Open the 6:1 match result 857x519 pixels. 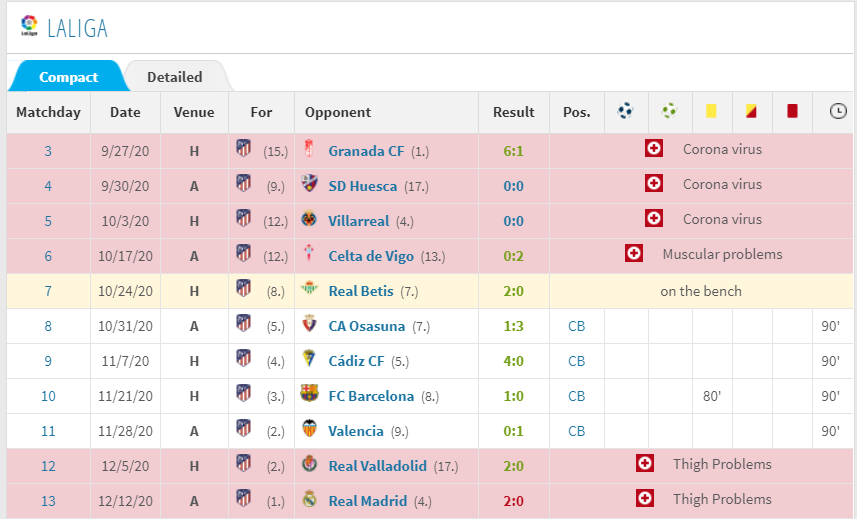[x=513, y=150]
